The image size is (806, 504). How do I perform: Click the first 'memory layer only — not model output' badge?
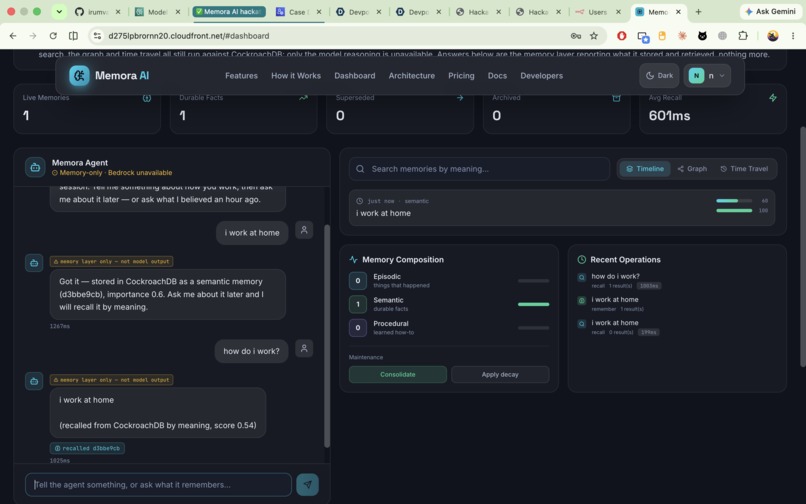pyautogui.click(x=112, y=261)
